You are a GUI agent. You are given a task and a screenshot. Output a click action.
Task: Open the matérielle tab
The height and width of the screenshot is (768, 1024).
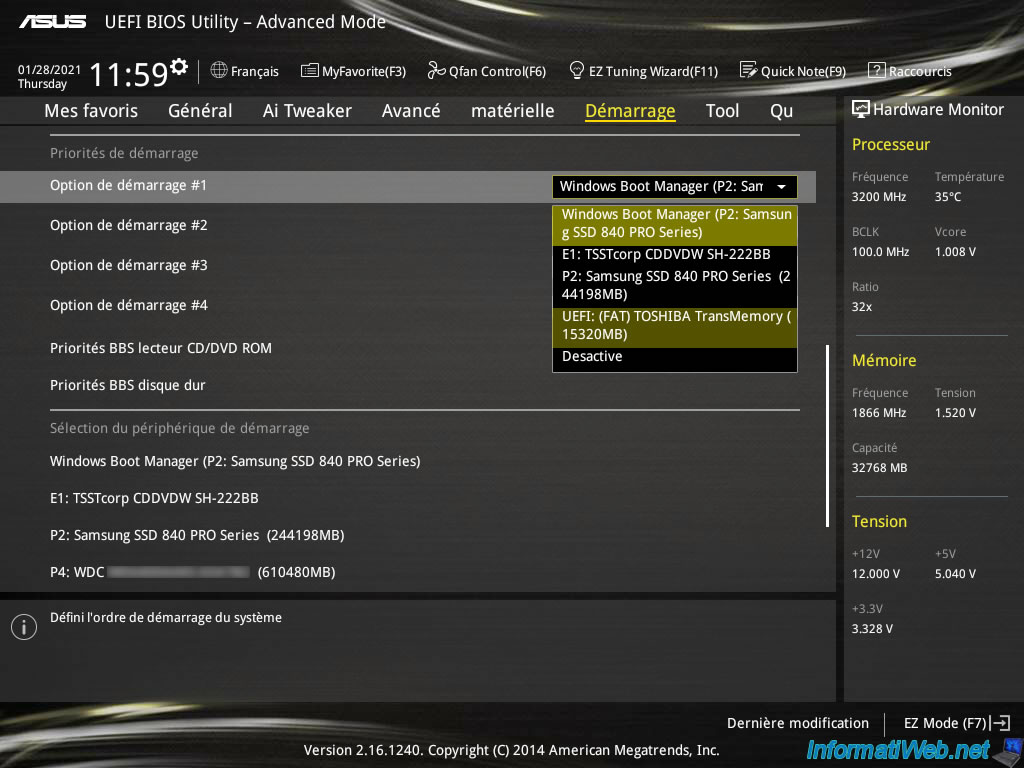click(513, 111)
